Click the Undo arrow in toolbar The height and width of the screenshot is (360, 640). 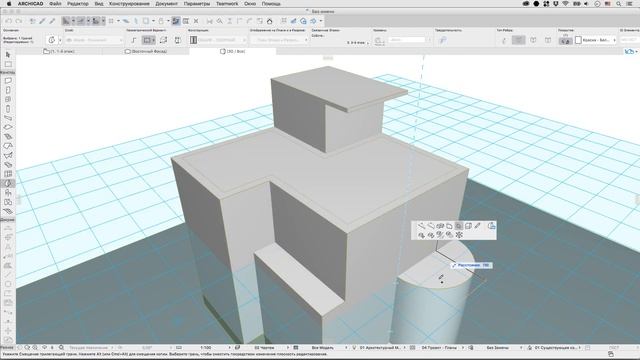click(9, 21)
